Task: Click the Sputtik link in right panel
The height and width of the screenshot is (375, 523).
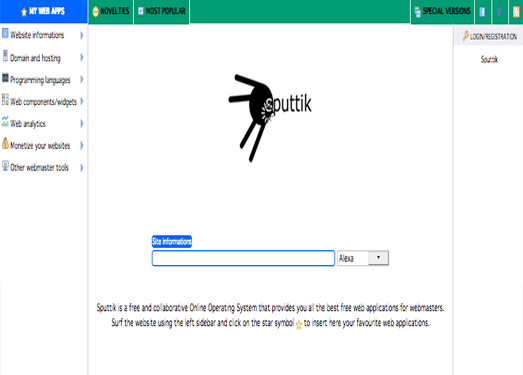Action: (489, 59)
